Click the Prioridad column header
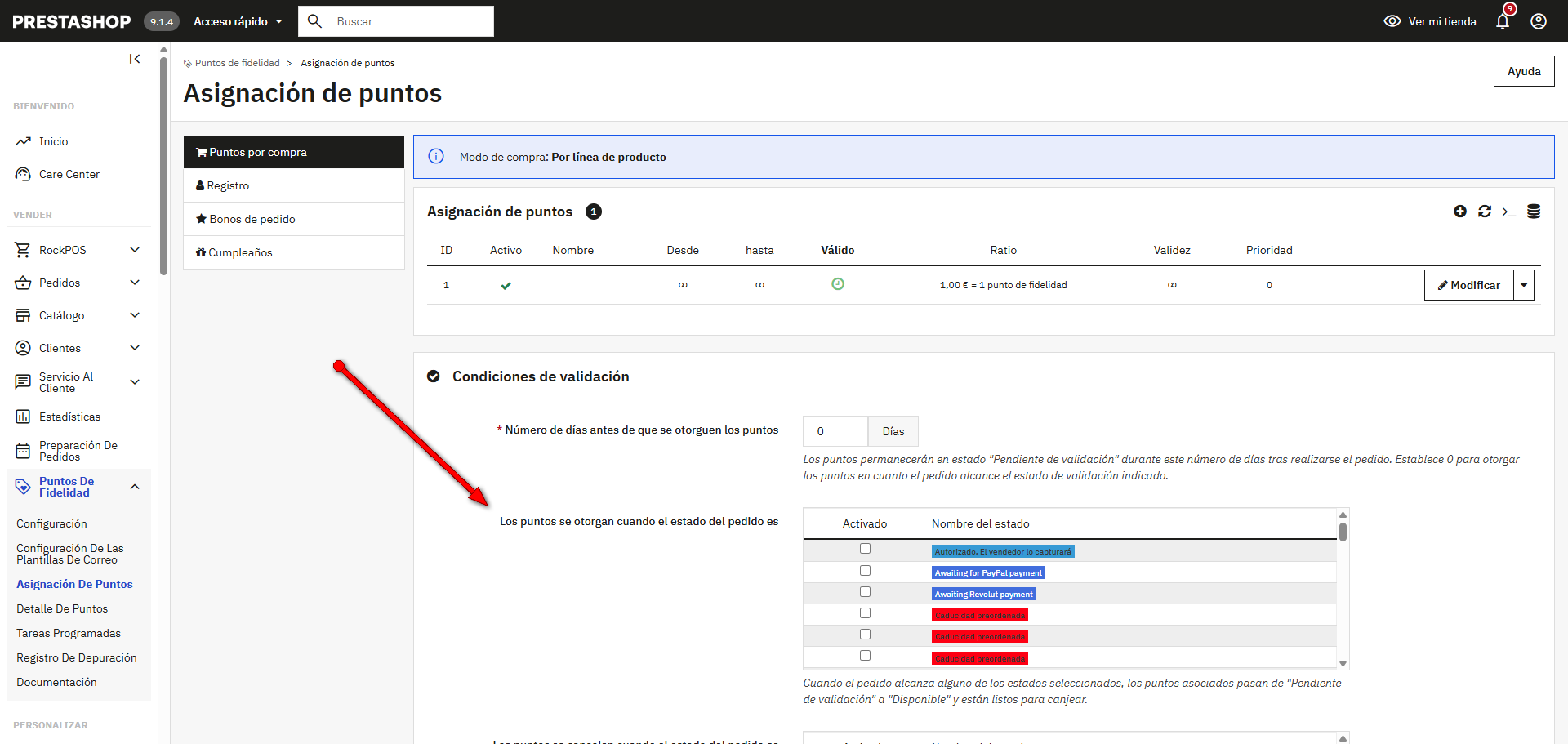The image size is (1568, 744). tap(1269, 250)
